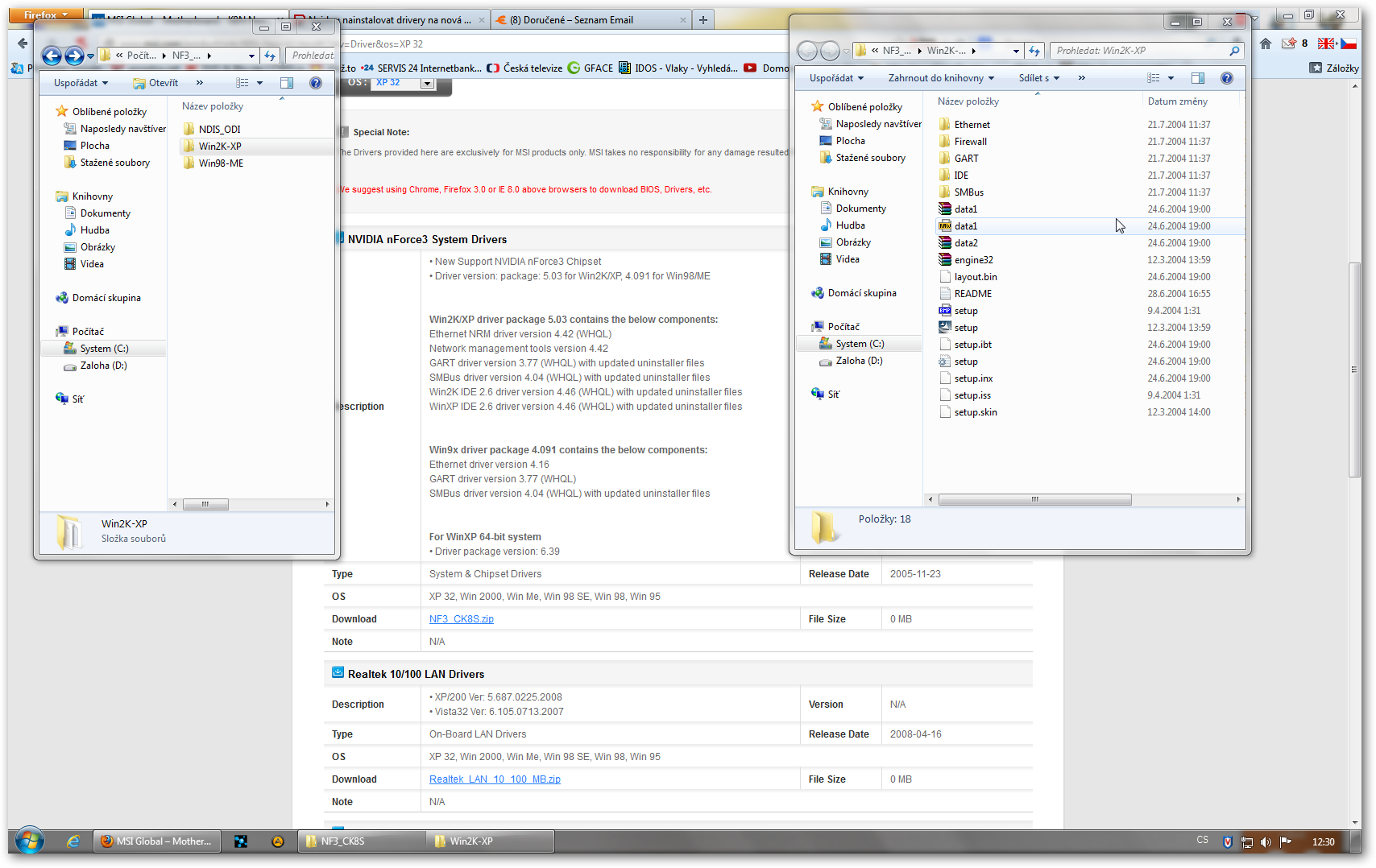The height and width of the screenshot is (868, 1376).
Task: Click the engine32 archive icon
Action: pyautogui.click(x=945, y=260)
